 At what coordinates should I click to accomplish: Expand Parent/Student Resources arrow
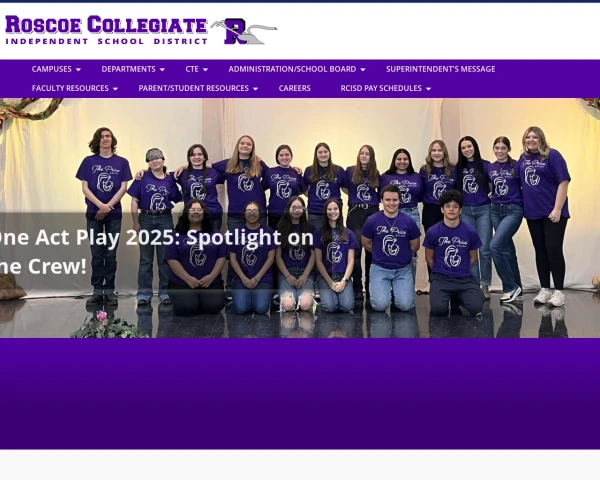click(256, 89)
